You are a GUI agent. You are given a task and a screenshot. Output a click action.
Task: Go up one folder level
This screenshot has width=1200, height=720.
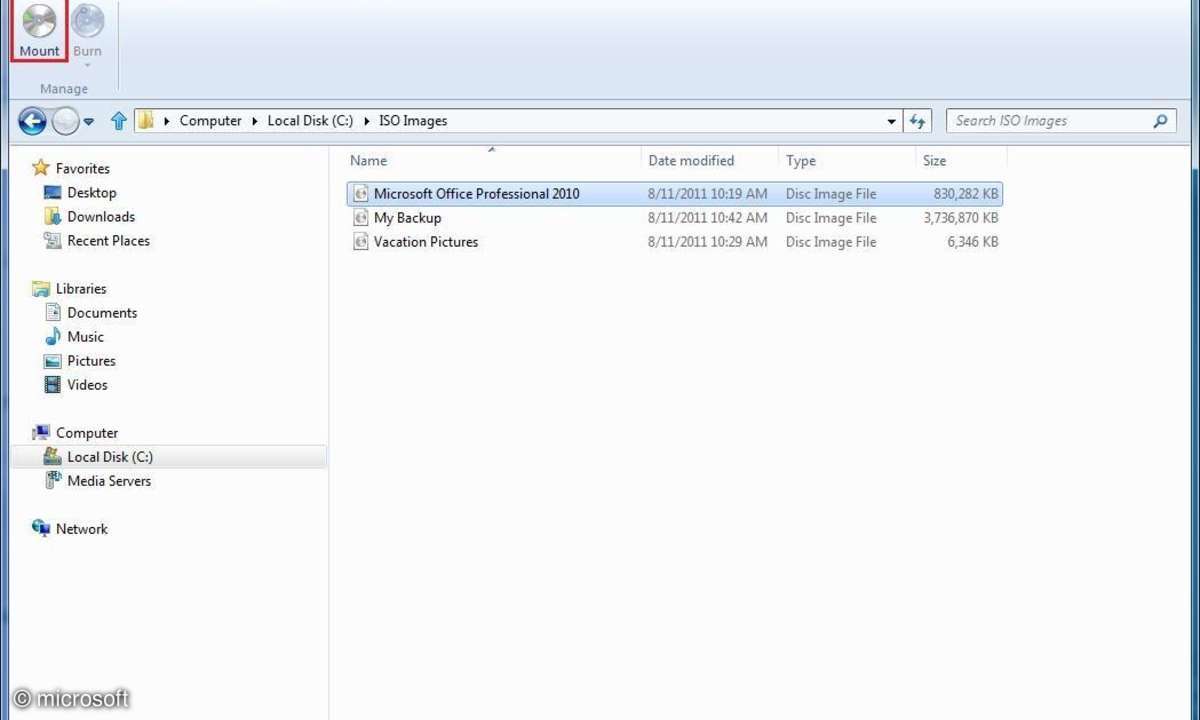119,121
